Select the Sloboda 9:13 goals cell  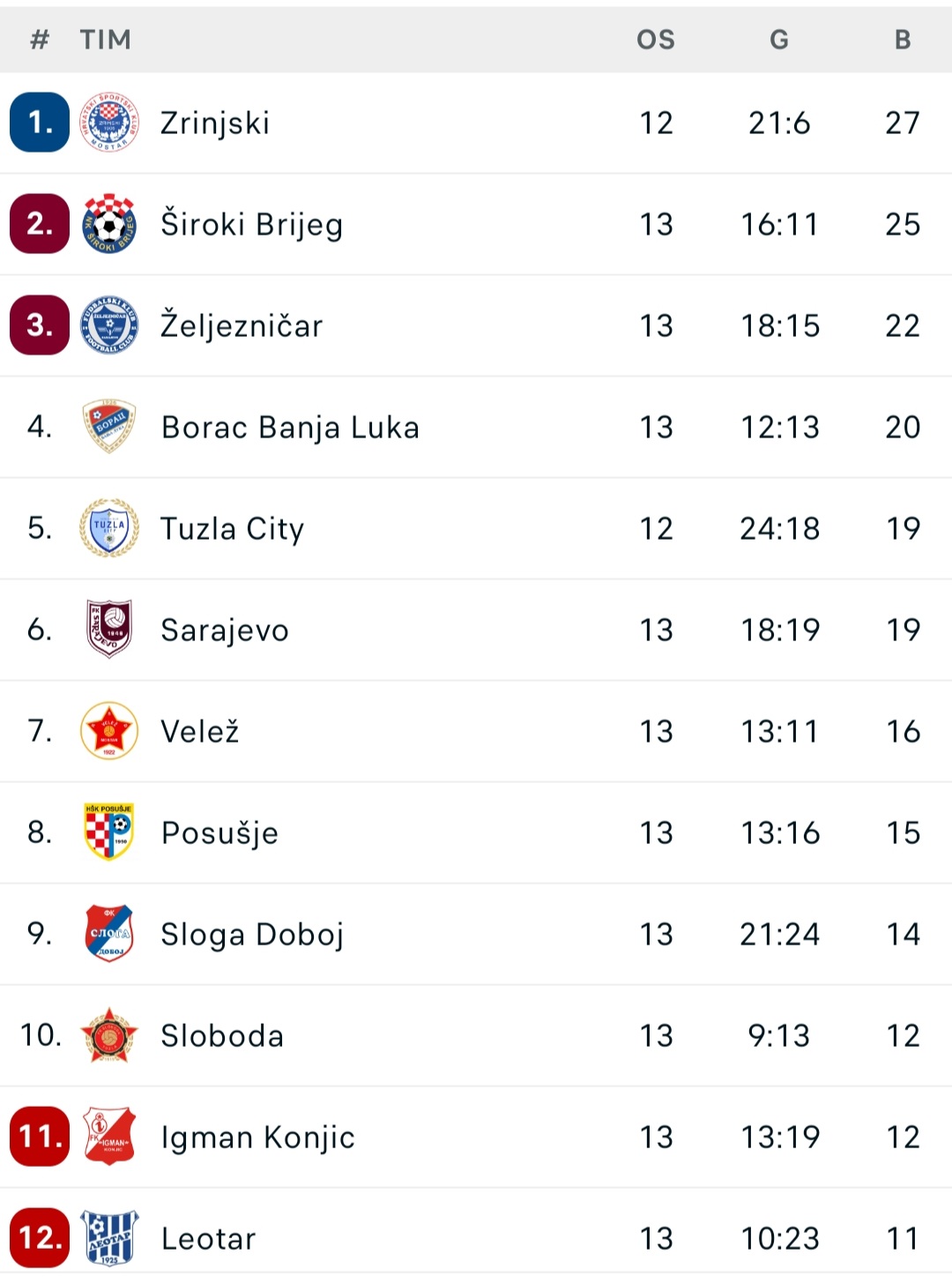779,1035
